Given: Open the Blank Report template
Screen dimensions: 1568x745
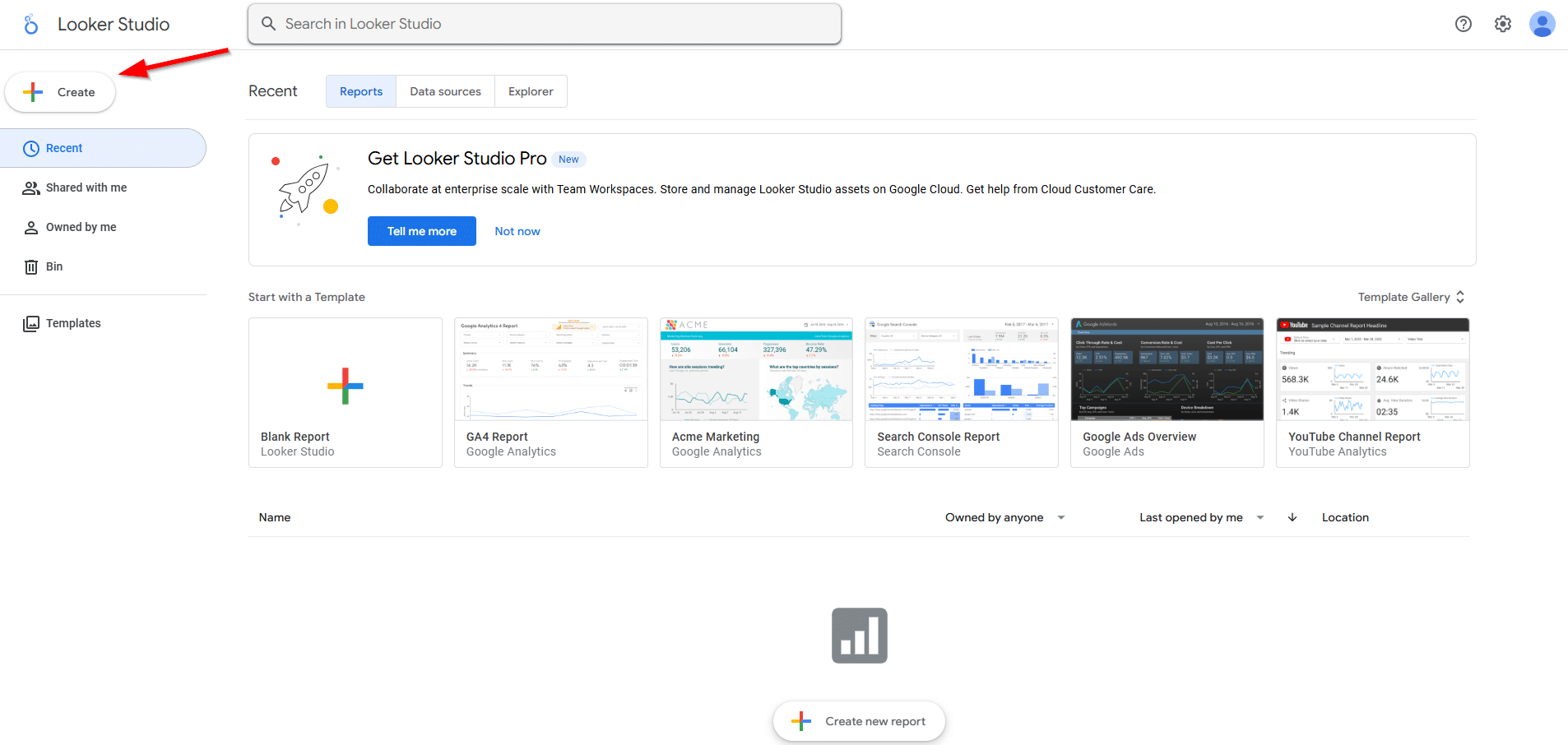Looking at the screenshot, I should tap(346, 393).
